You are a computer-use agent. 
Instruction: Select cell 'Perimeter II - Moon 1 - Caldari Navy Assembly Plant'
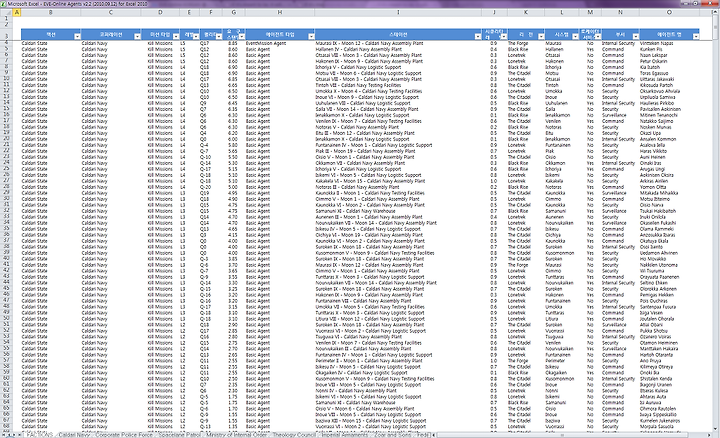tap(398, 361)
